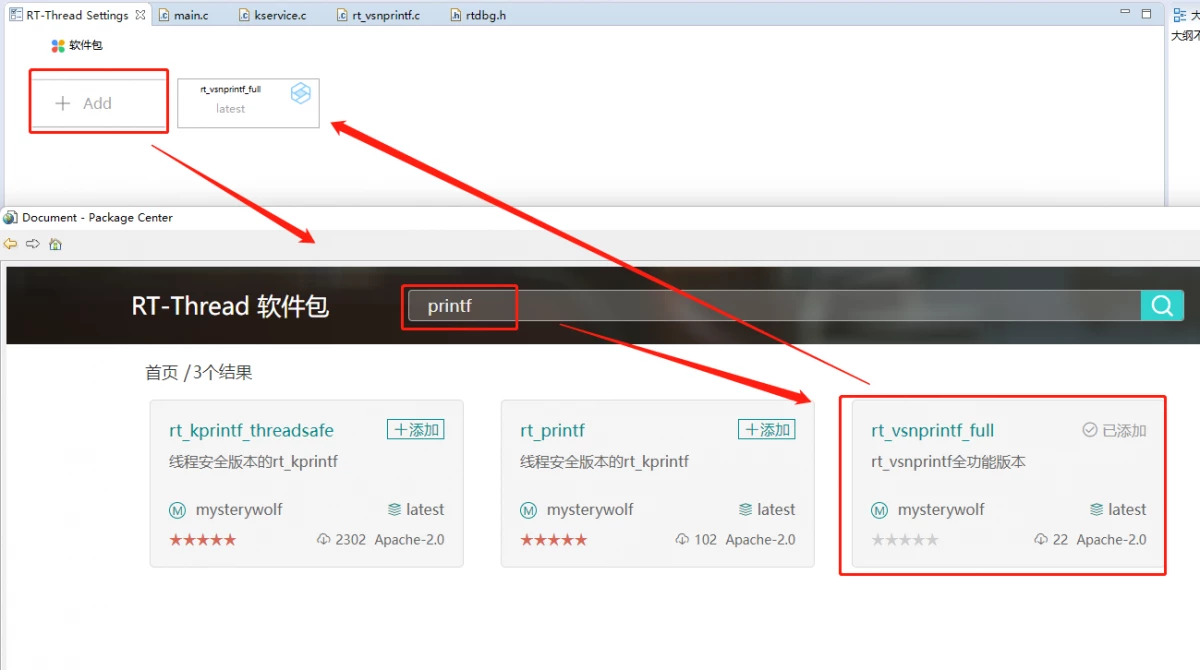Open latest version selector for rt_printf
The image size is (1200, 670).
766,510
